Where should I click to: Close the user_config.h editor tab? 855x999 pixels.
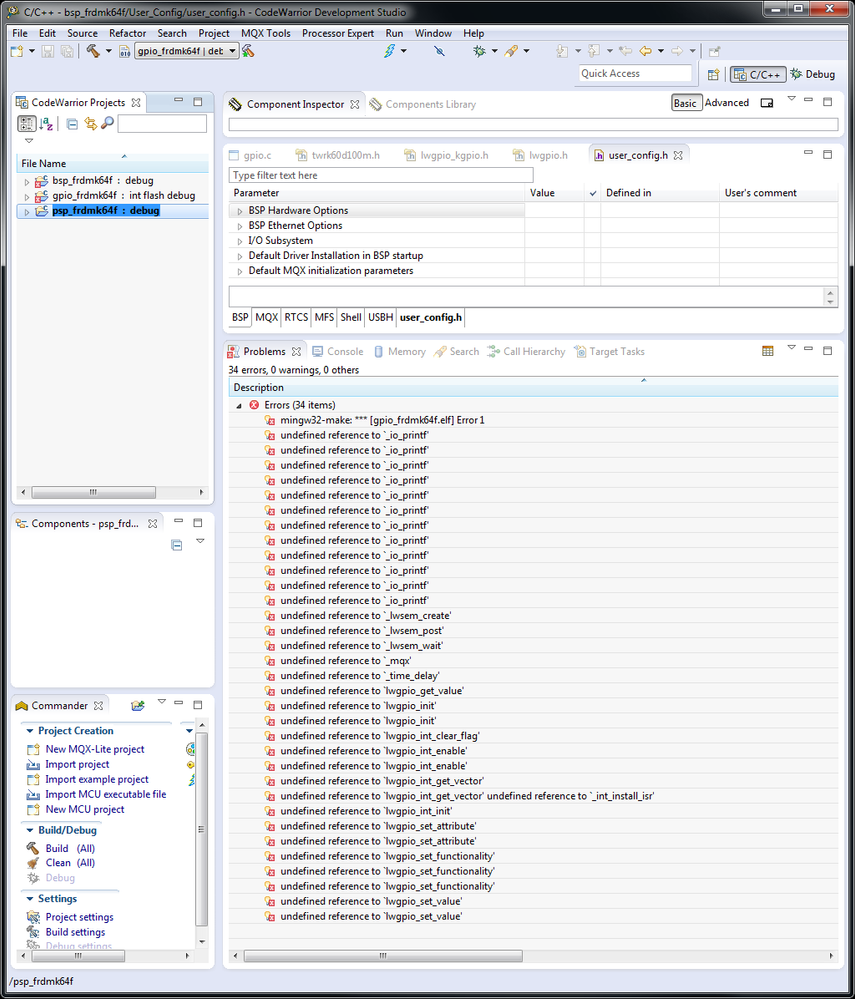(679, 155)
